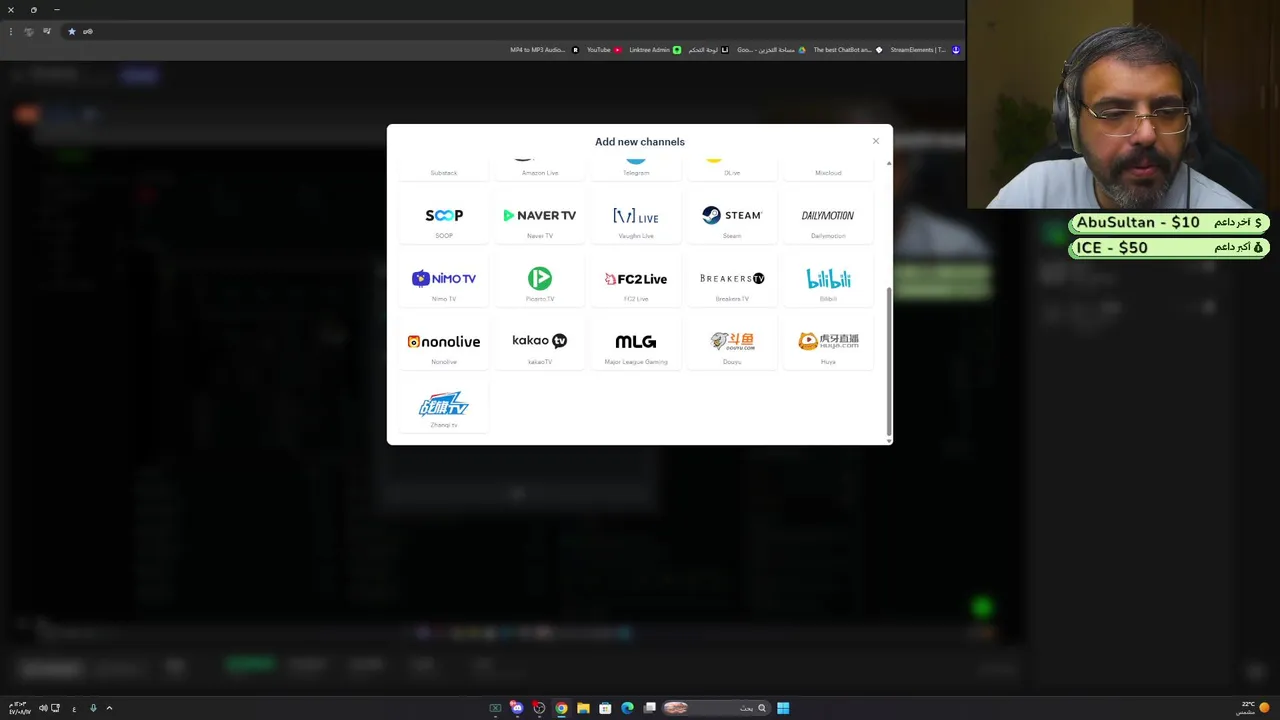Viewport: 1280px width, 720px height.
Task: Open Microsoft Edge from taskbar
Action: pos(627,708)
